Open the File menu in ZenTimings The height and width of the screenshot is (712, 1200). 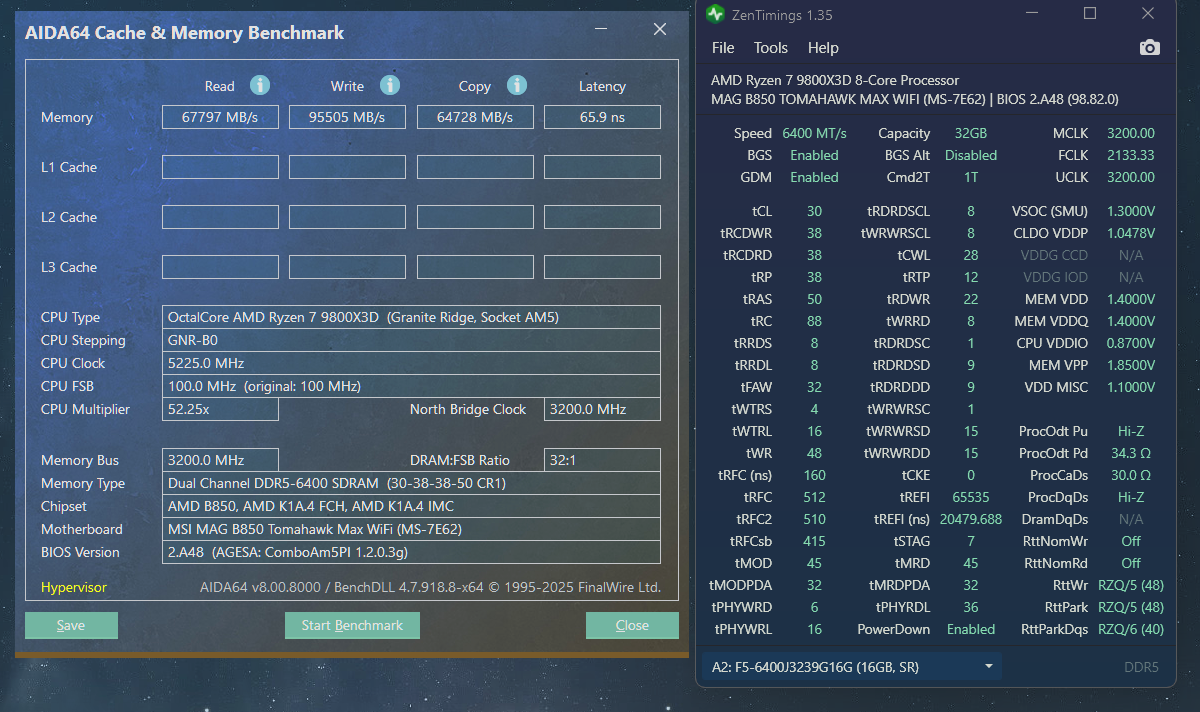pos(723,48)
